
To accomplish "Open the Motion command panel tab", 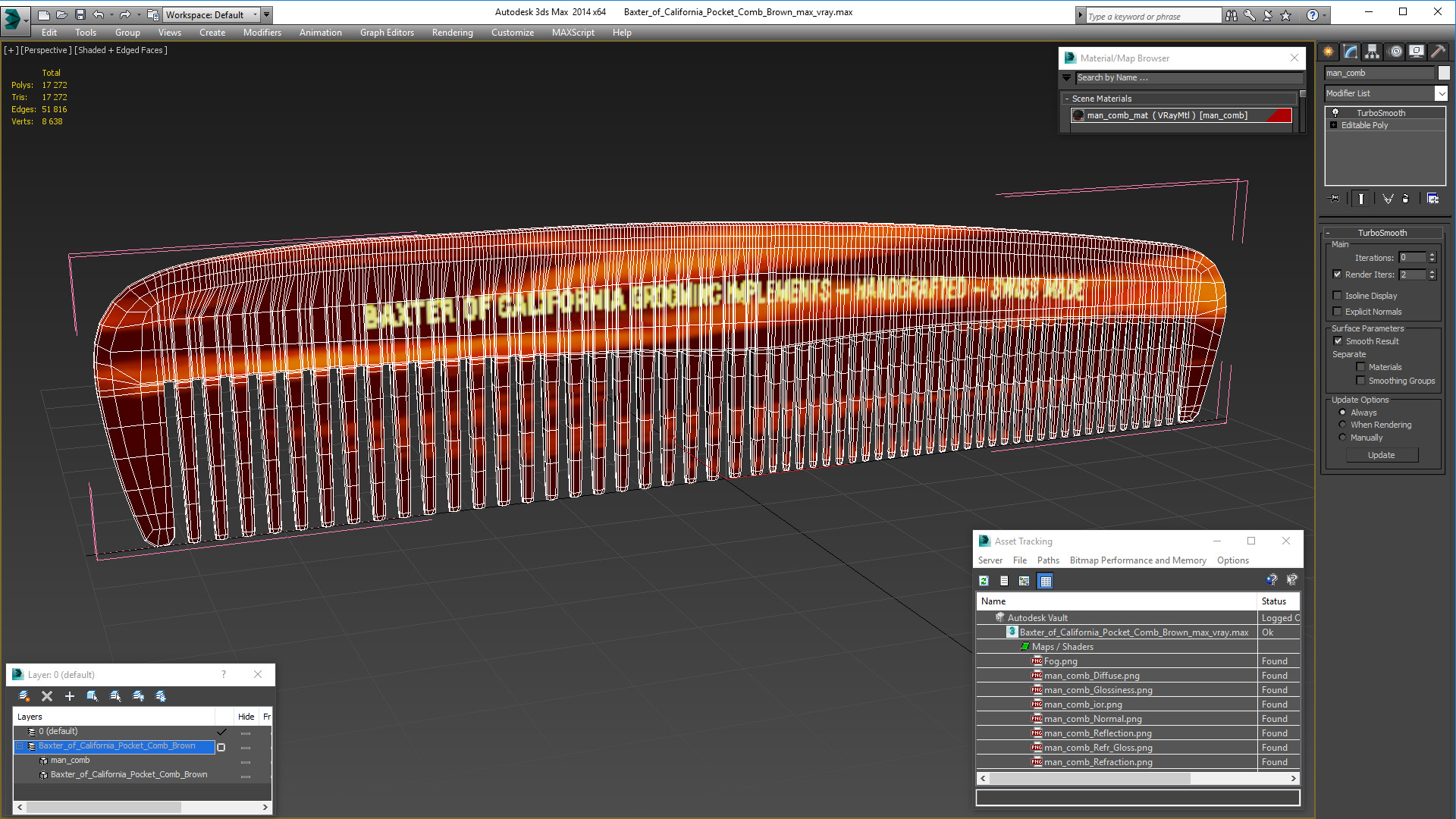I will [1395, 52].
